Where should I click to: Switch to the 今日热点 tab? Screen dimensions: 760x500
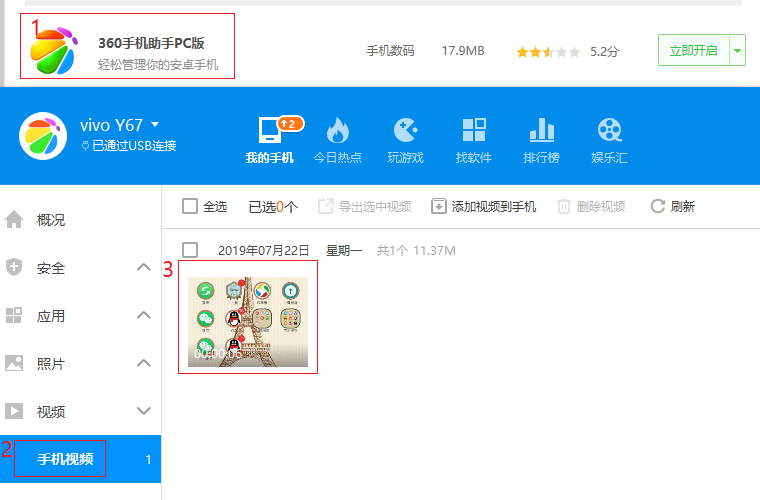[338, 140]
